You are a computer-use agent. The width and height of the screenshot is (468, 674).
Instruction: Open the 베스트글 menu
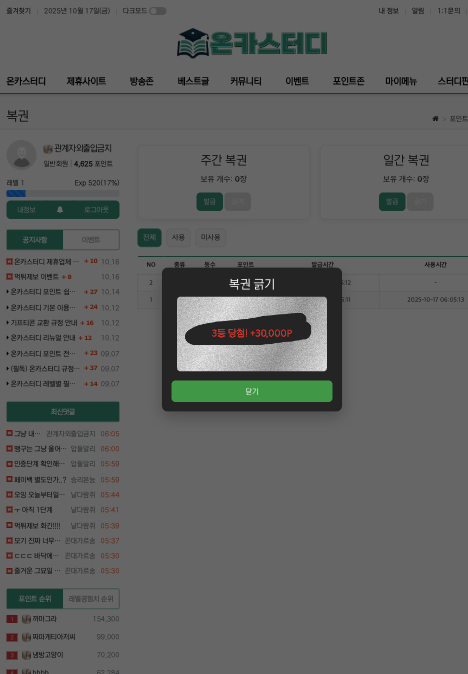[193, 81]
